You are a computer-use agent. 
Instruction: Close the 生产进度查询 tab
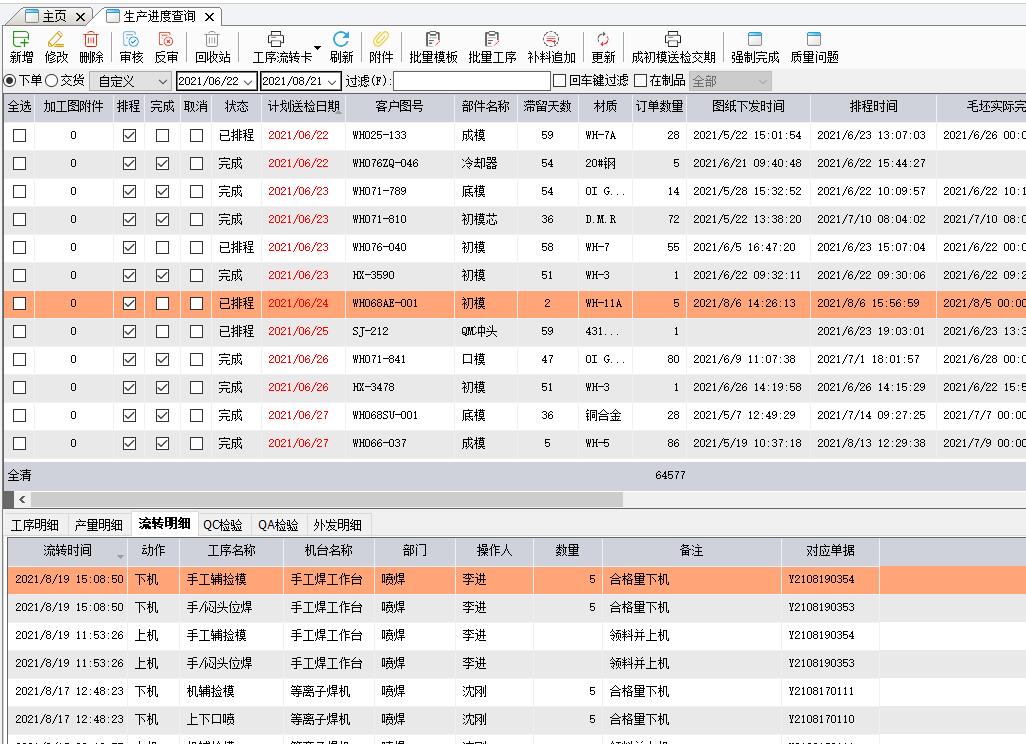[x=209, y=16]
